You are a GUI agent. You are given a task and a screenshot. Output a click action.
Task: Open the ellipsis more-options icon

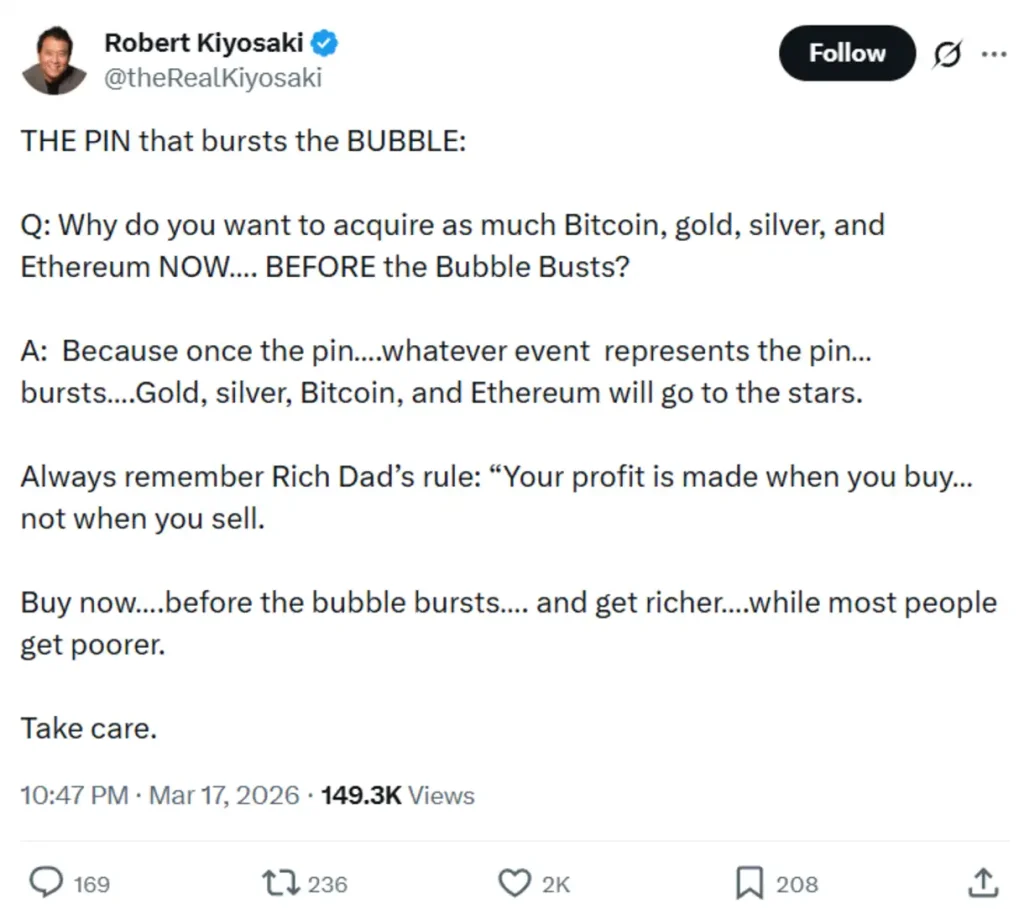click(x=995, y=55)
